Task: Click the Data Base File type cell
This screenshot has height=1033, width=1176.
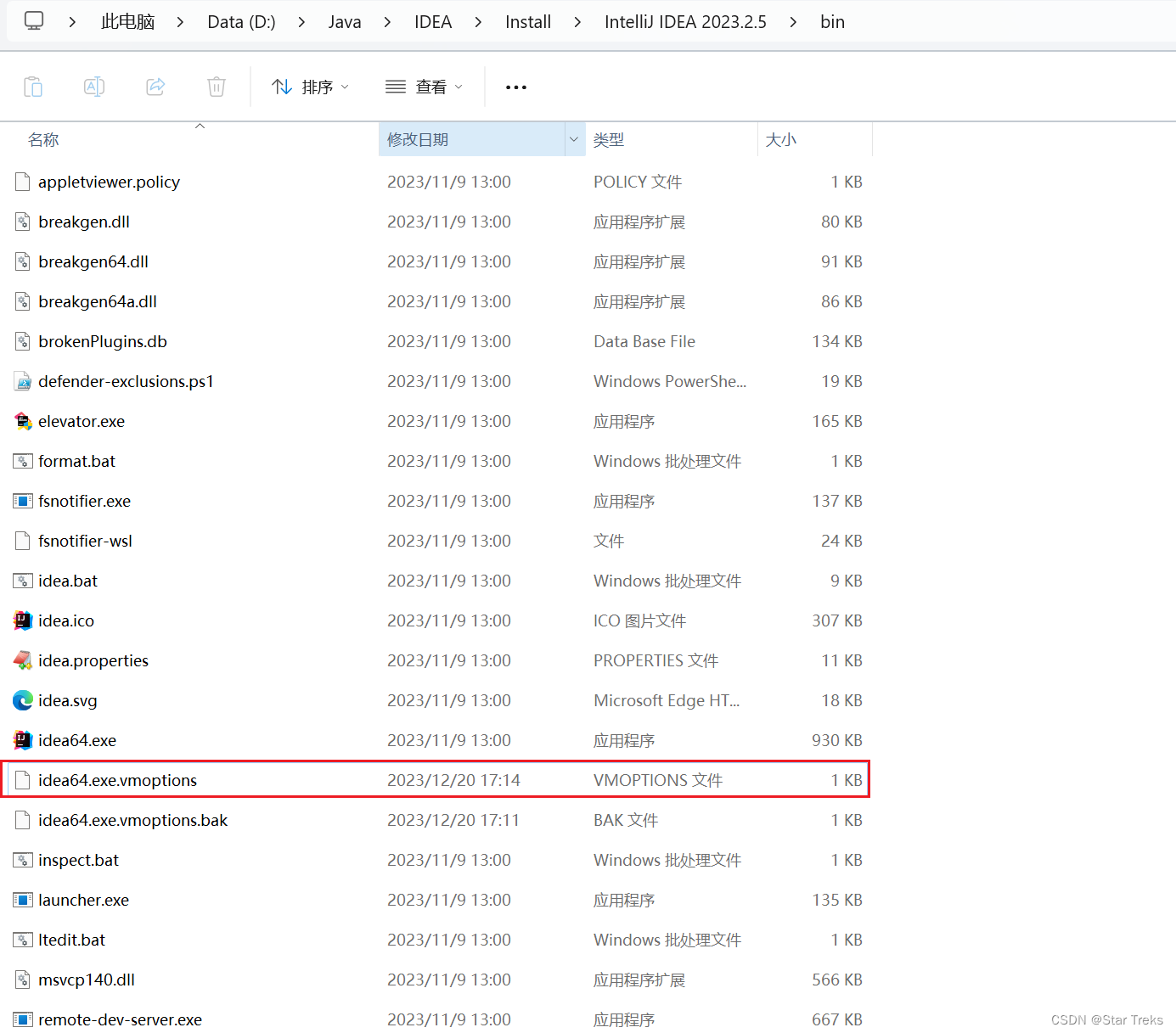Action: (x=644, y=341)
